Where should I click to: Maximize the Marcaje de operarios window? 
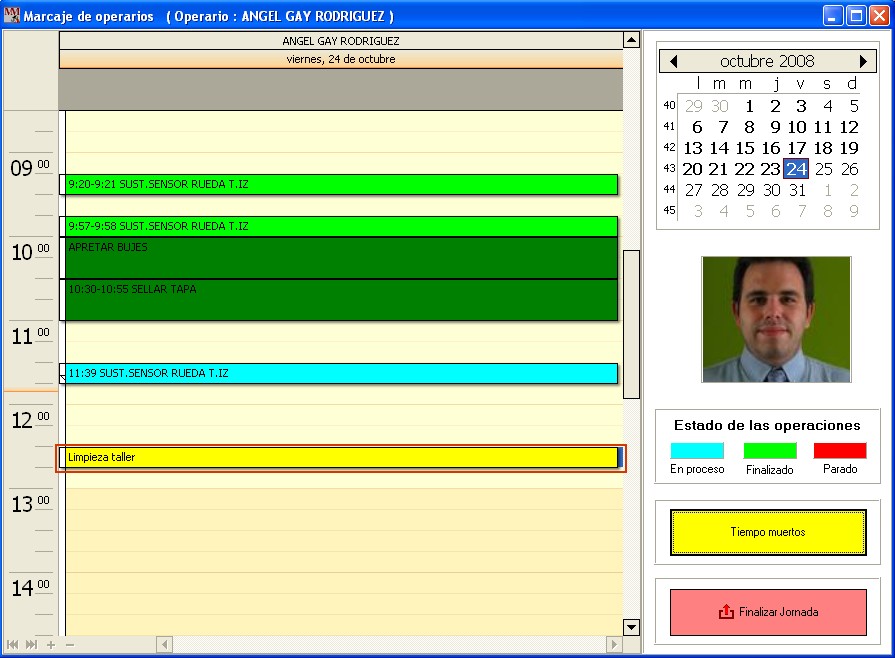[856, 15]
